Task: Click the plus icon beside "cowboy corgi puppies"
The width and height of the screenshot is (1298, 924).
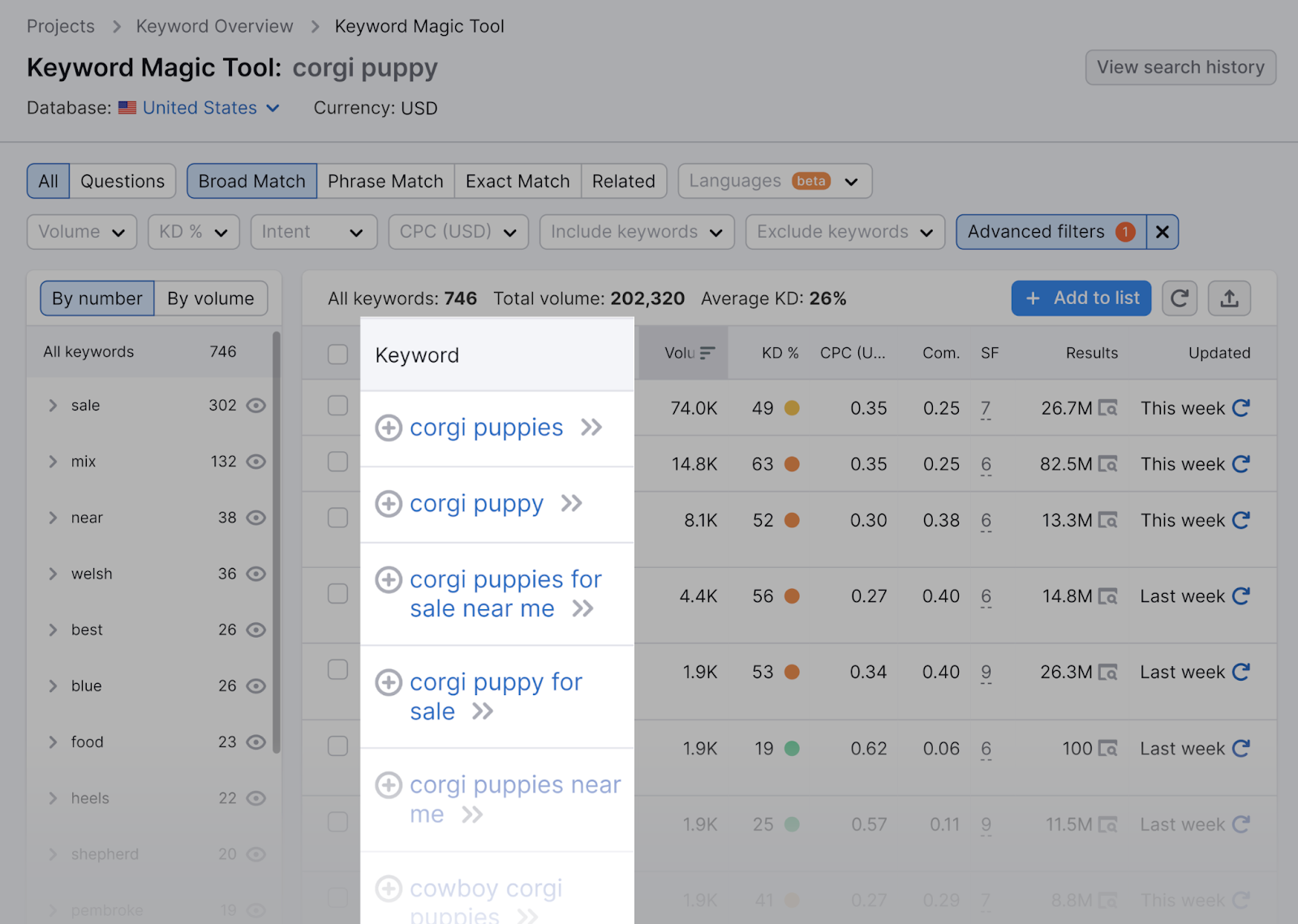Action: (x=389, y=888)
